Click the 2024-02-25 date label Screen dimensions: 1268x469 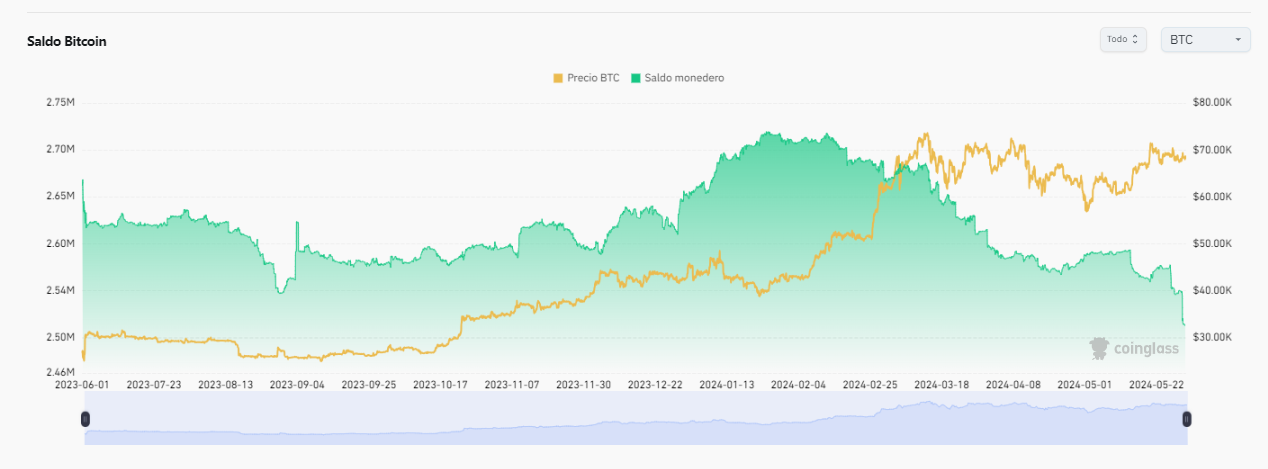(x=871, y=384)
